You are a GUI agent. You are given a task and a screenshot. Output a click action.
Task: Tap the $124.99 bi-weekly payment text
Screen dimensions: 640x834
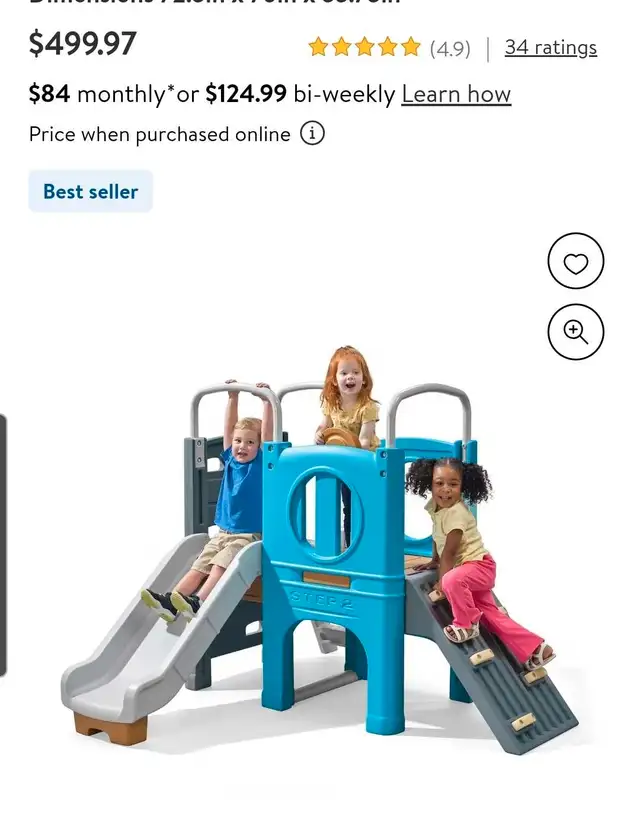click(x=301, y=94)
